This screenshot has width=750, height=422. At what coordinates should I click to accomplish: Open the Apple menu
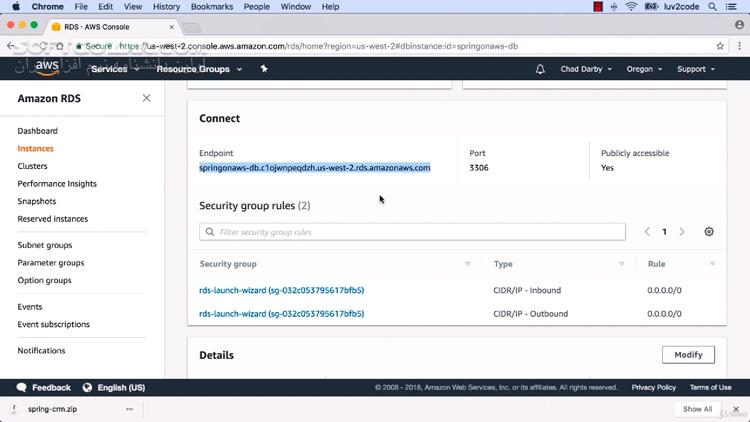pos(16,7)
